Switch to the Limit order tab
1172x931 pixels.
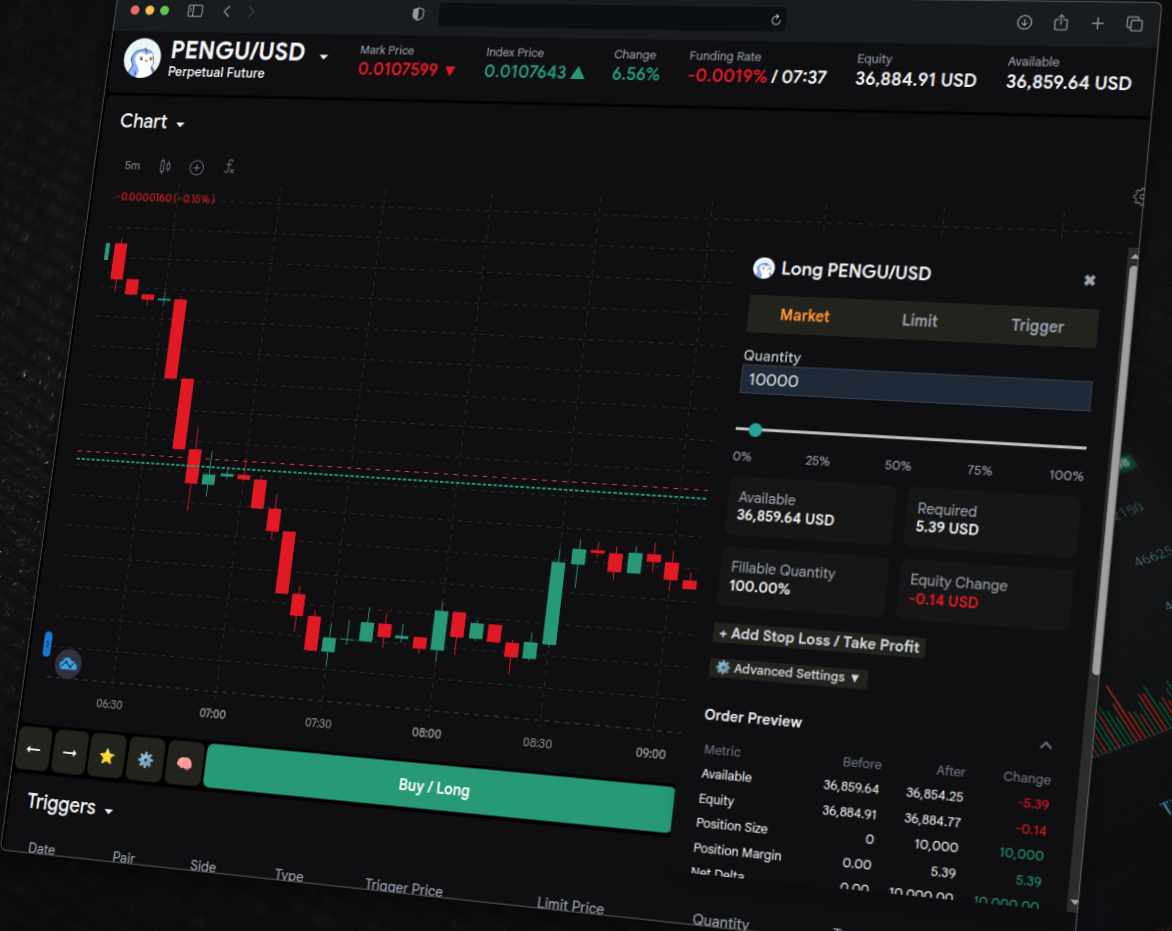tap(919, 321)
